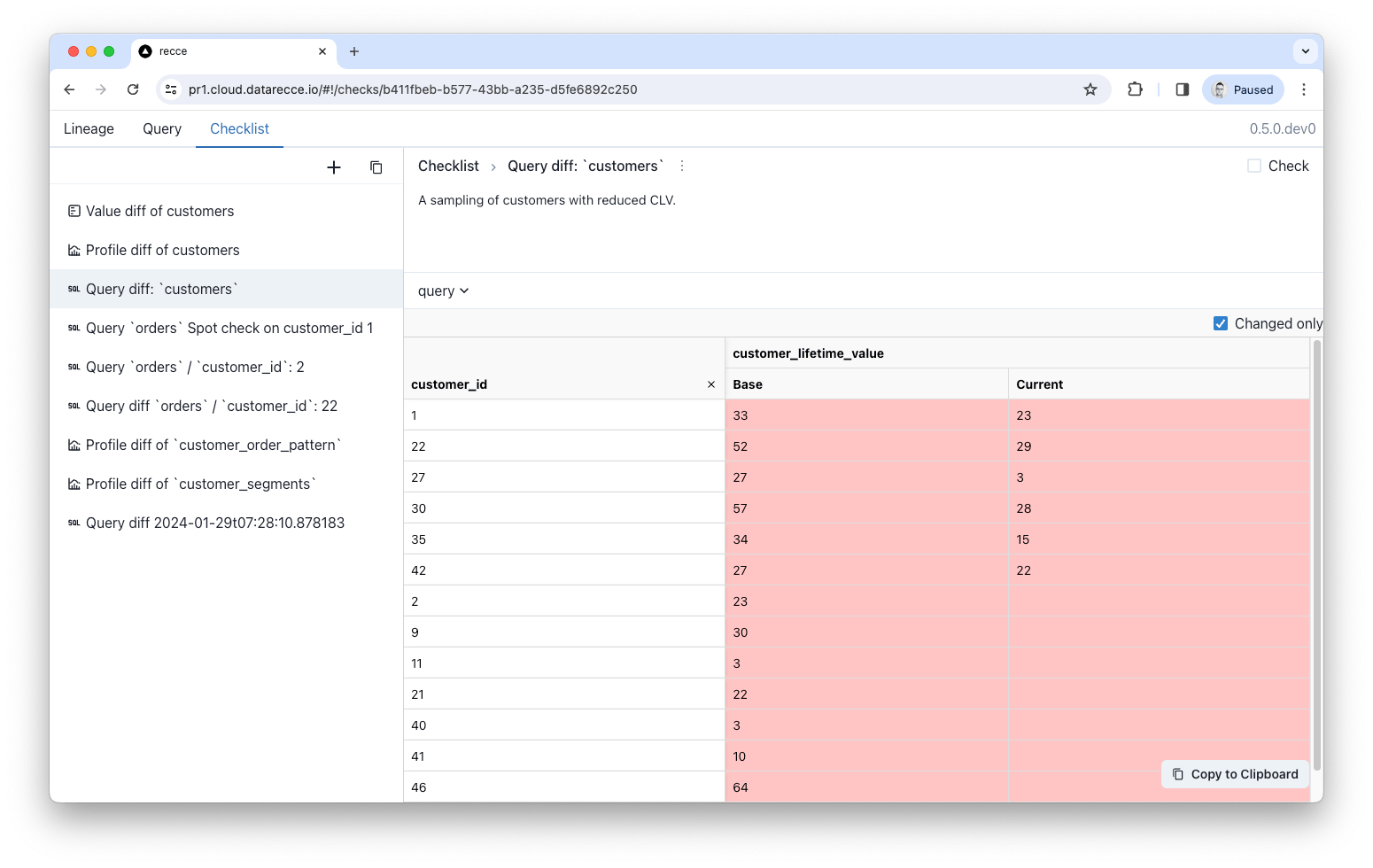Switch to the Query tab
The image size is (1373, 868).
(x=162, y=129)
